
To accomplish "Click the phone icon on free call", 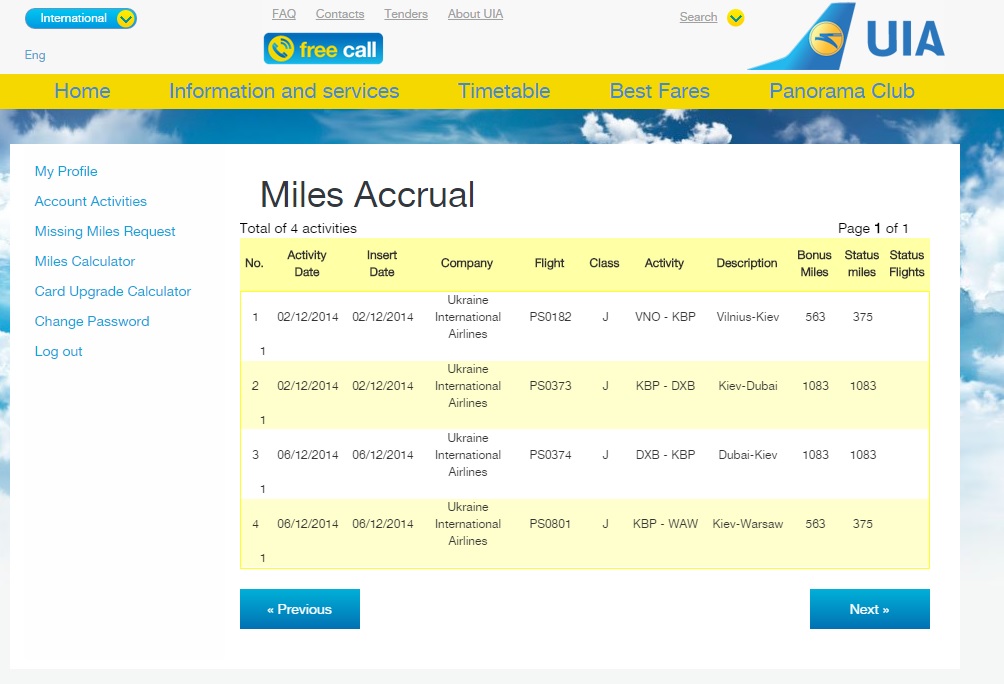I will 280,49.
